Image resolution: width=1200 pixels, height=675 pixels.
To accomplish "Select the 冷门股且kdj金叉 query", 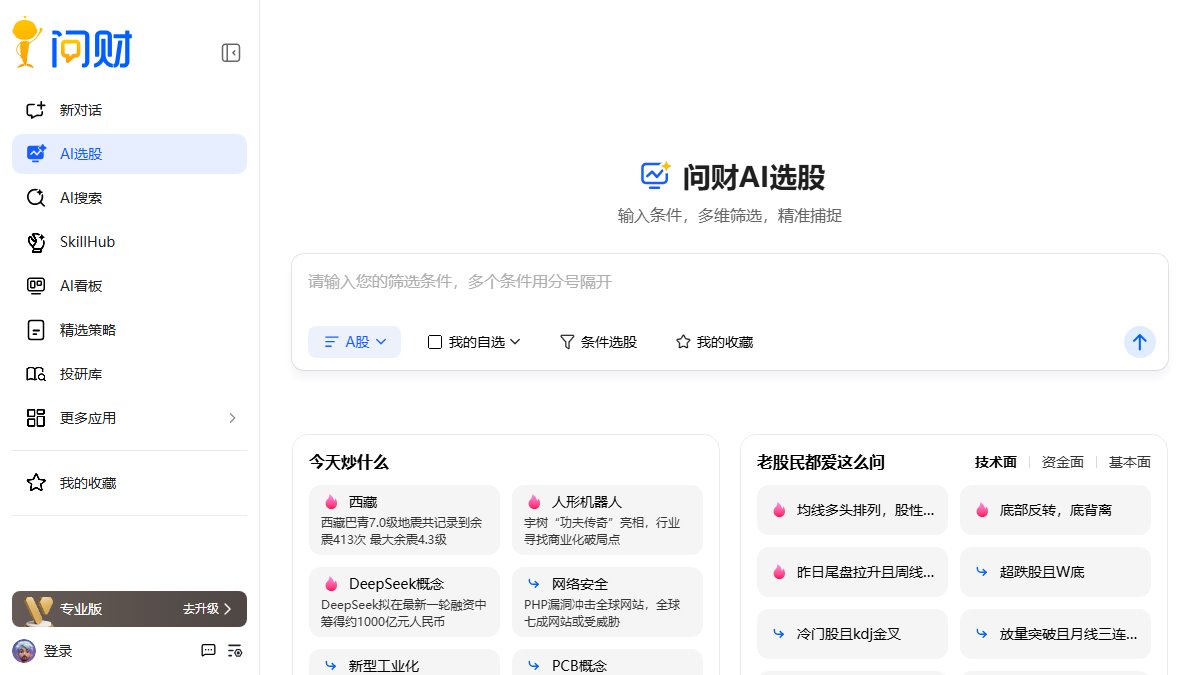I will [x=852, y=634].
